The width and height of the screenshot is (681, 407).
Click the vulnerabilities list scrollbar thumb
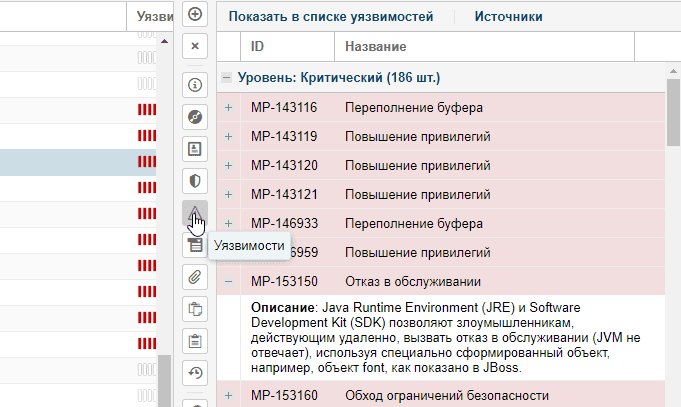[673, 113]
